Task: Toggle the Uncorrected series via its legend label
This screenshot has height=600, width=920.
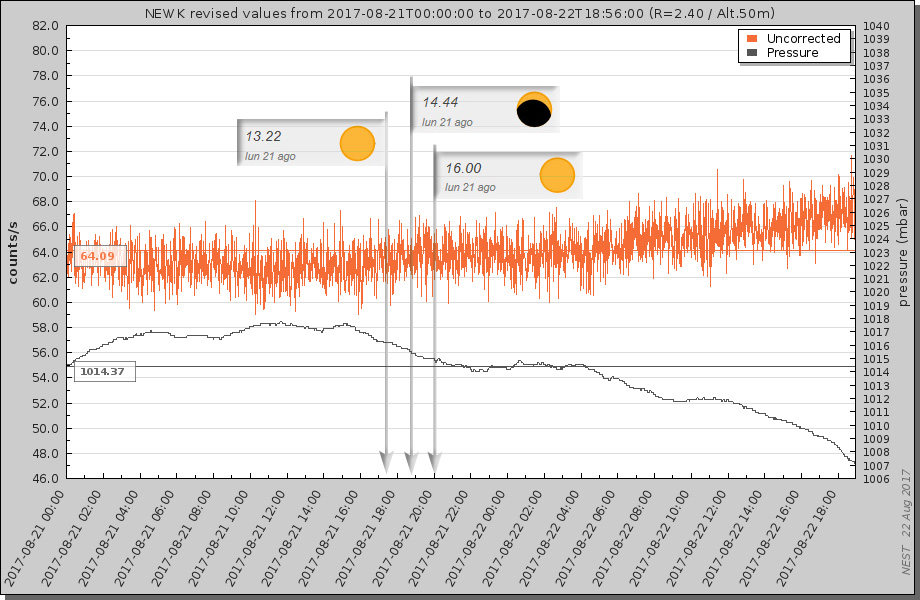Action: coord(803,38)
